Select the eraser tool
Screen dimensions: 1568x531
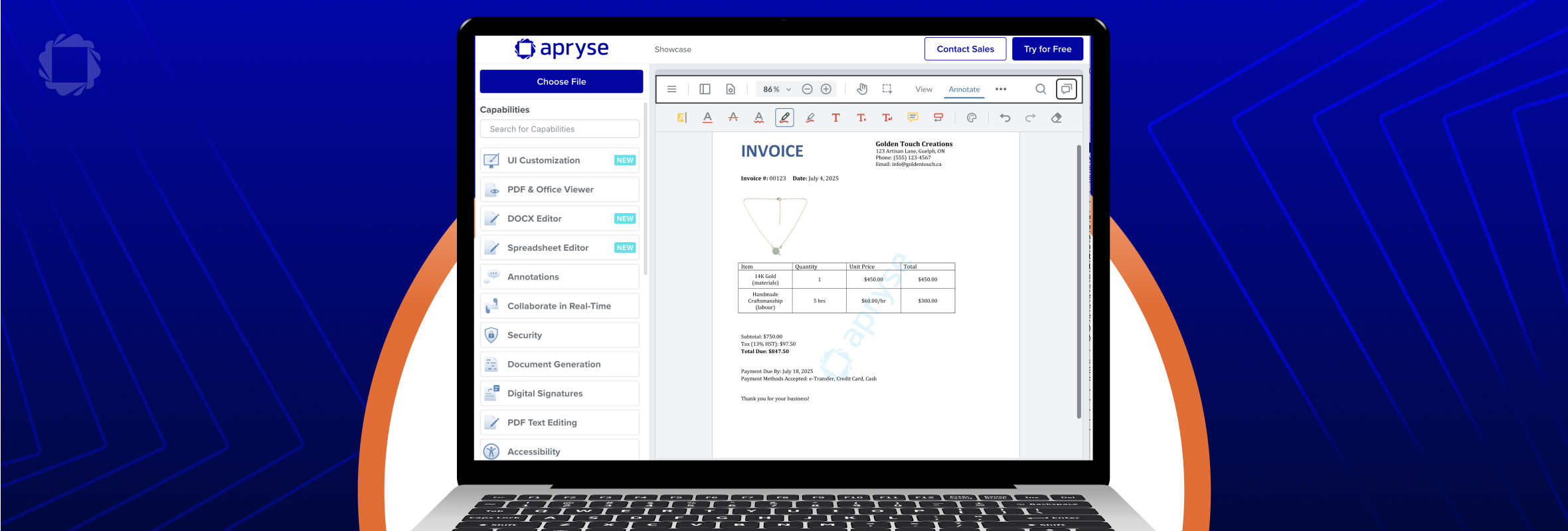coord(1057,117)
